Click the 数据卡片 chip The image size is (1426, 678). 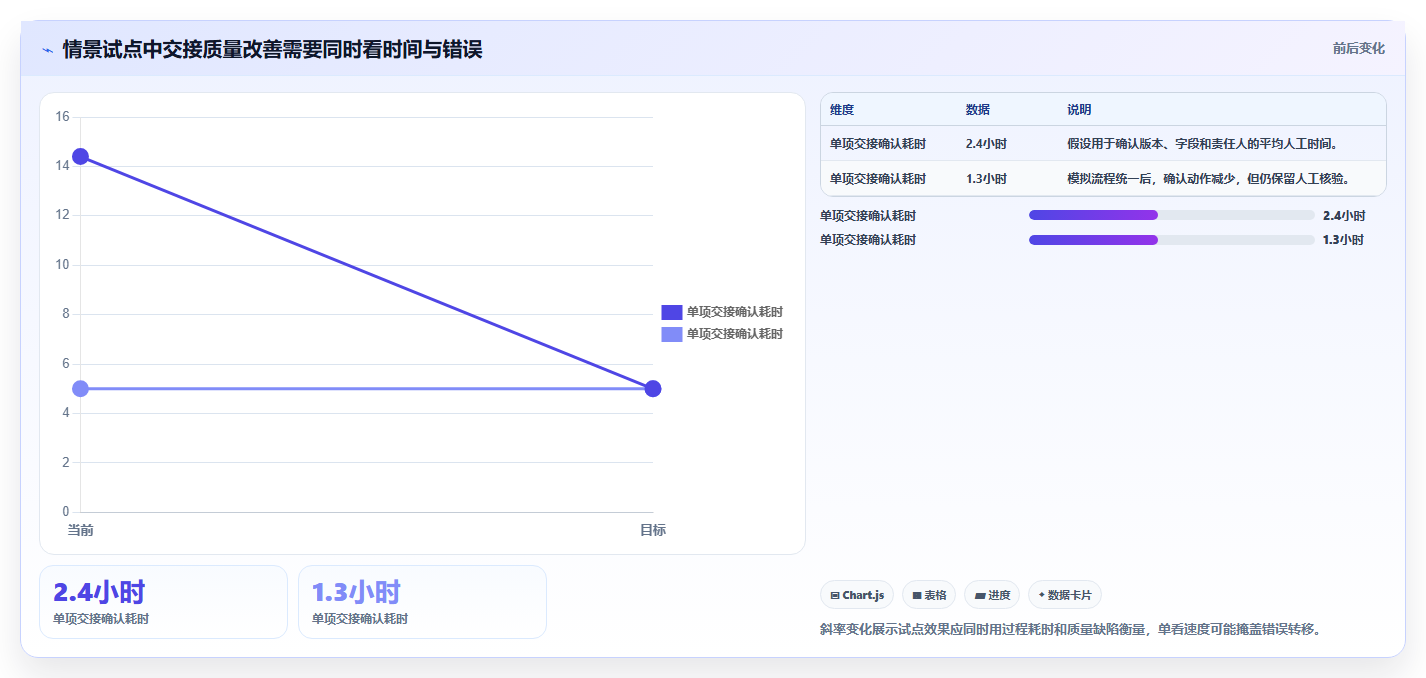[x=1064, y=595]
